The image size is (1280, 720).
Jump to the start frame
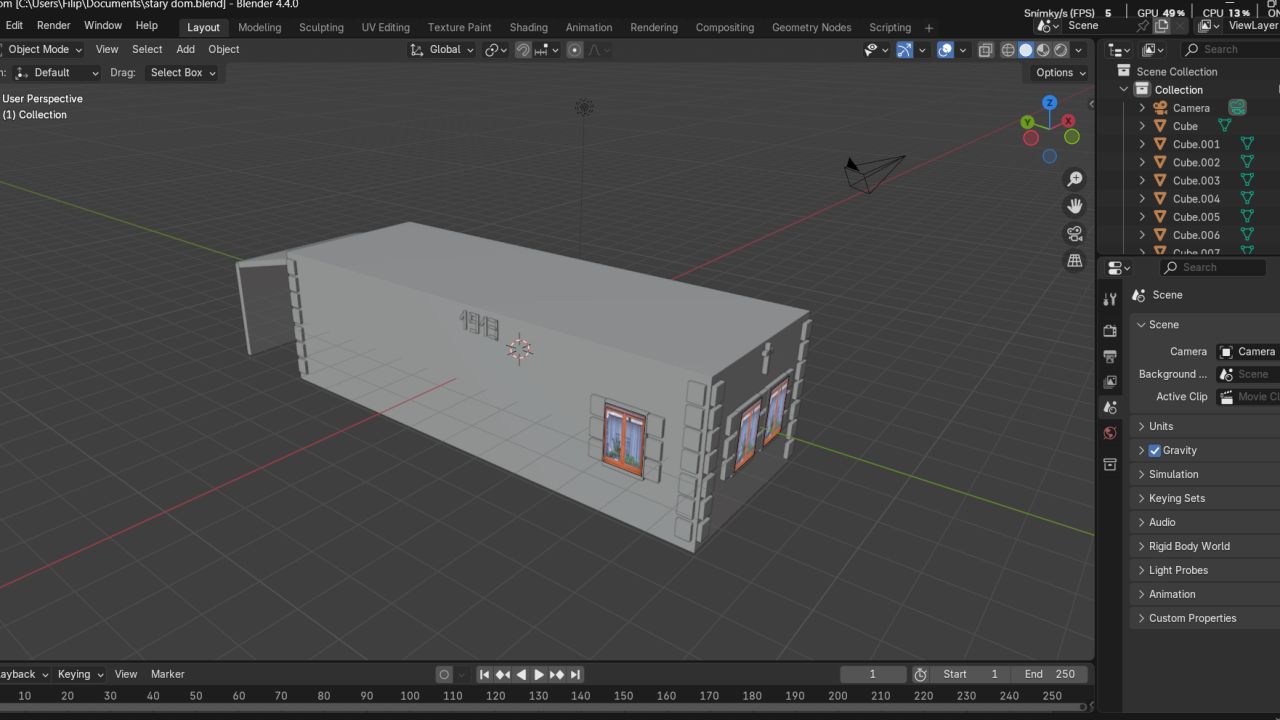click(x=485, y=674)
